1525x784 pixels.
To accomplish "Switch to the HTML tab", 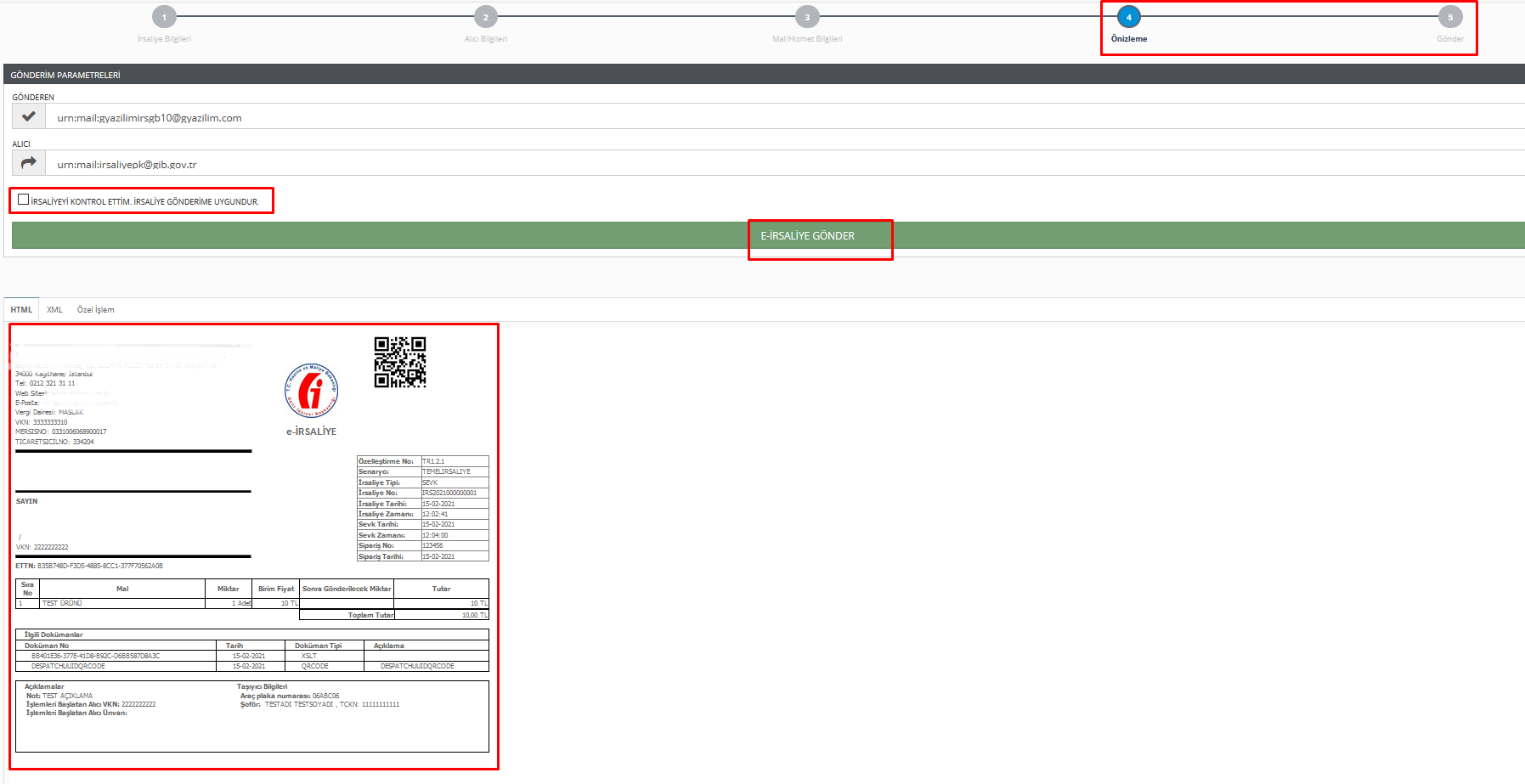I will (21, 310).
